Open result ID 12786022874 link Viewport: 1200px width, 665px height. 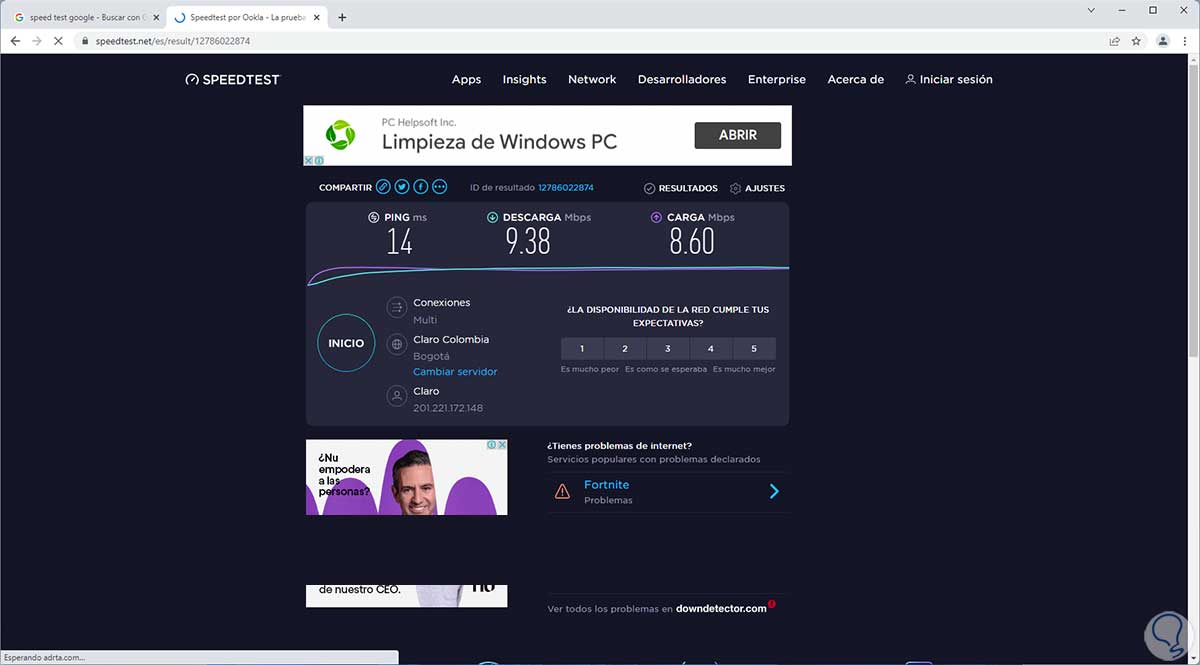[566, 188]
